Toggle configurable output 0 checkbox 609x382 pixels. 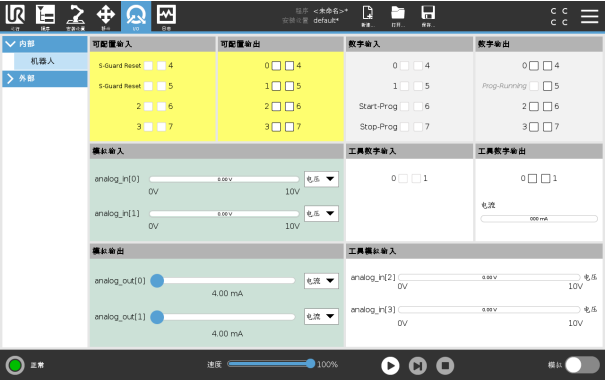[276, 66]
